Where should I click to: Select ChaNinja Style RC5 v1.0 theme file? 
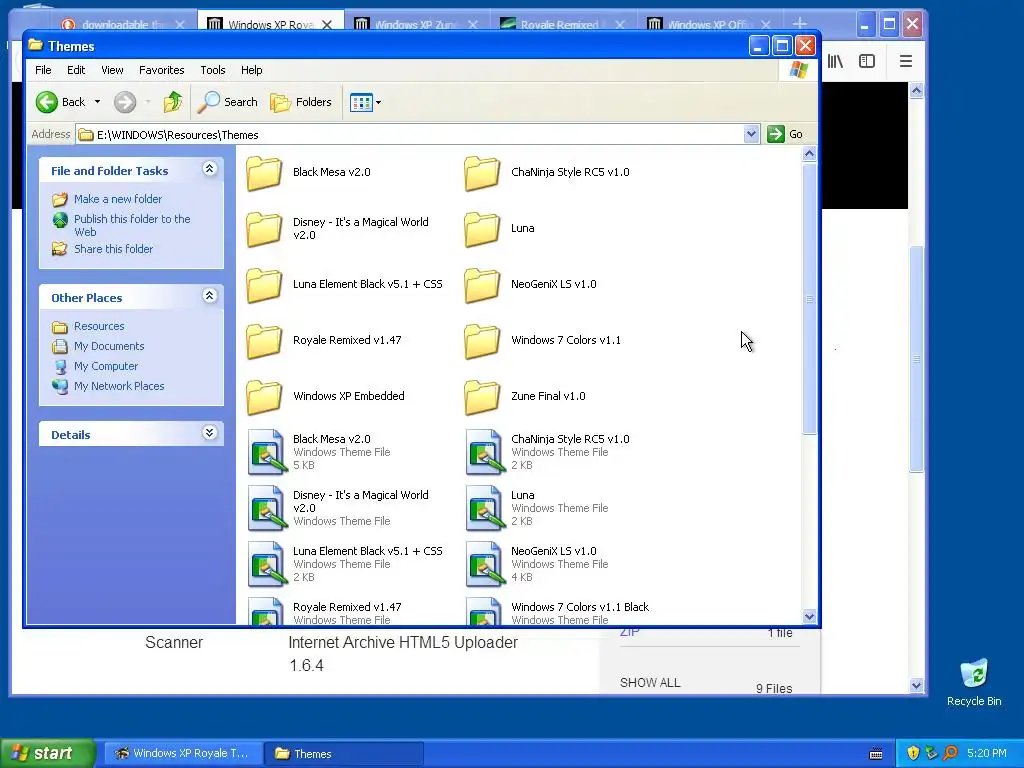[548, 452]
